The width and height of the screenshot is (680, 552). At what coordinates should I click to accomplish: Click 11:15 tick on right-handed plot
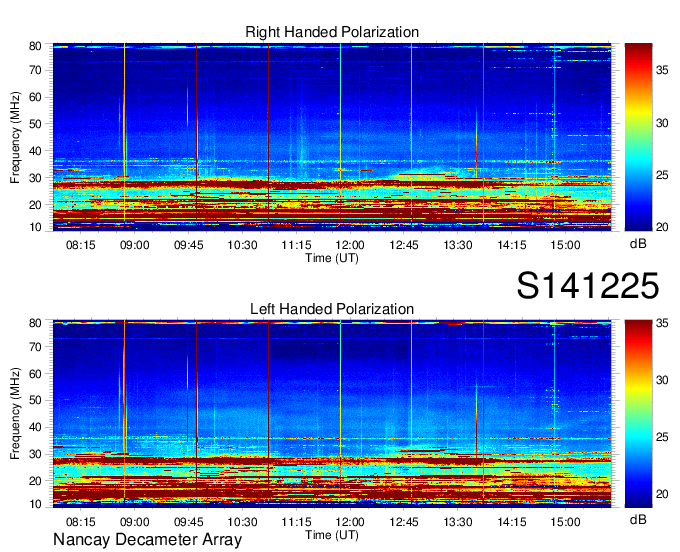pyautogui.click(x=296, y=245)
